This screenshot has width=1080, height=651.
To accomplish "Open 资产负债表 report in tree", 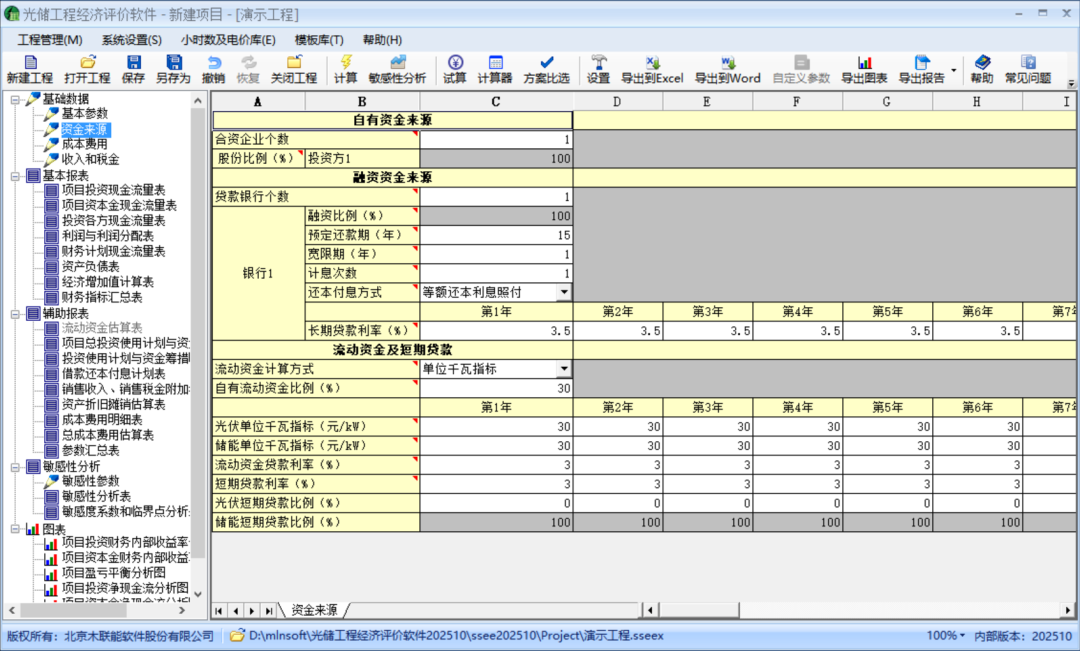I will pos(90,267).
